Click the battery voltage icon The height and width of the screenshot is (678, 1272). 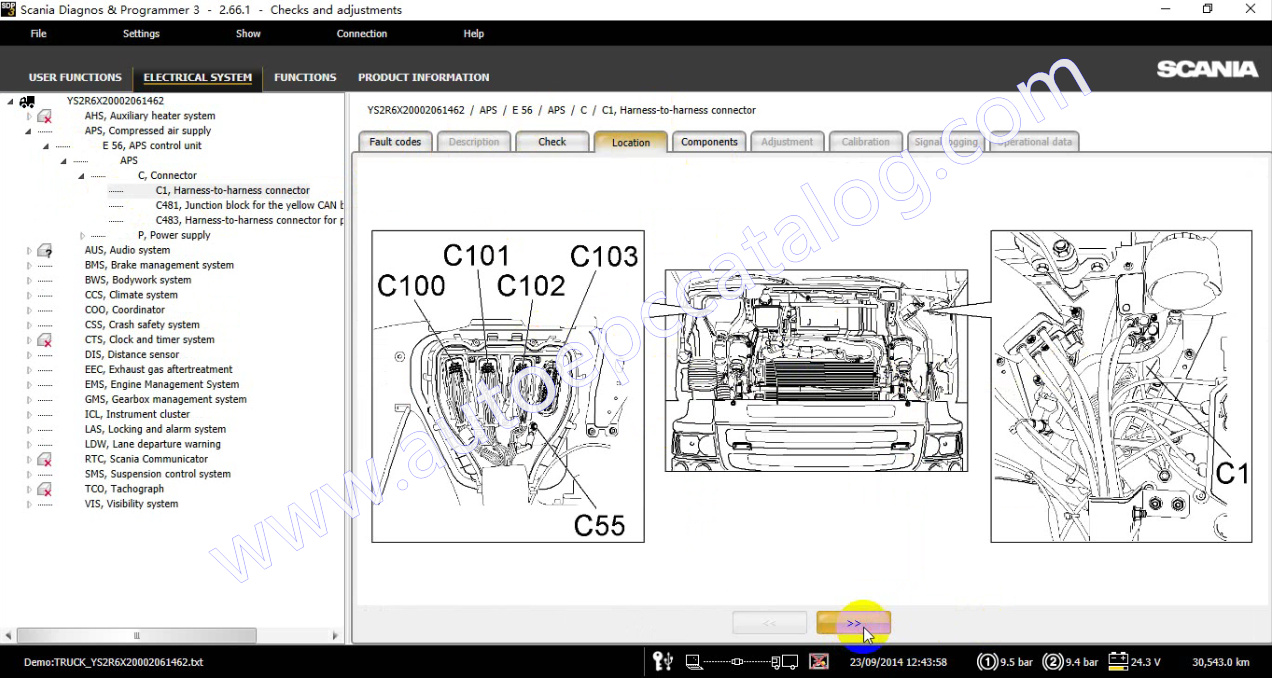click(x=1117, y=661)
